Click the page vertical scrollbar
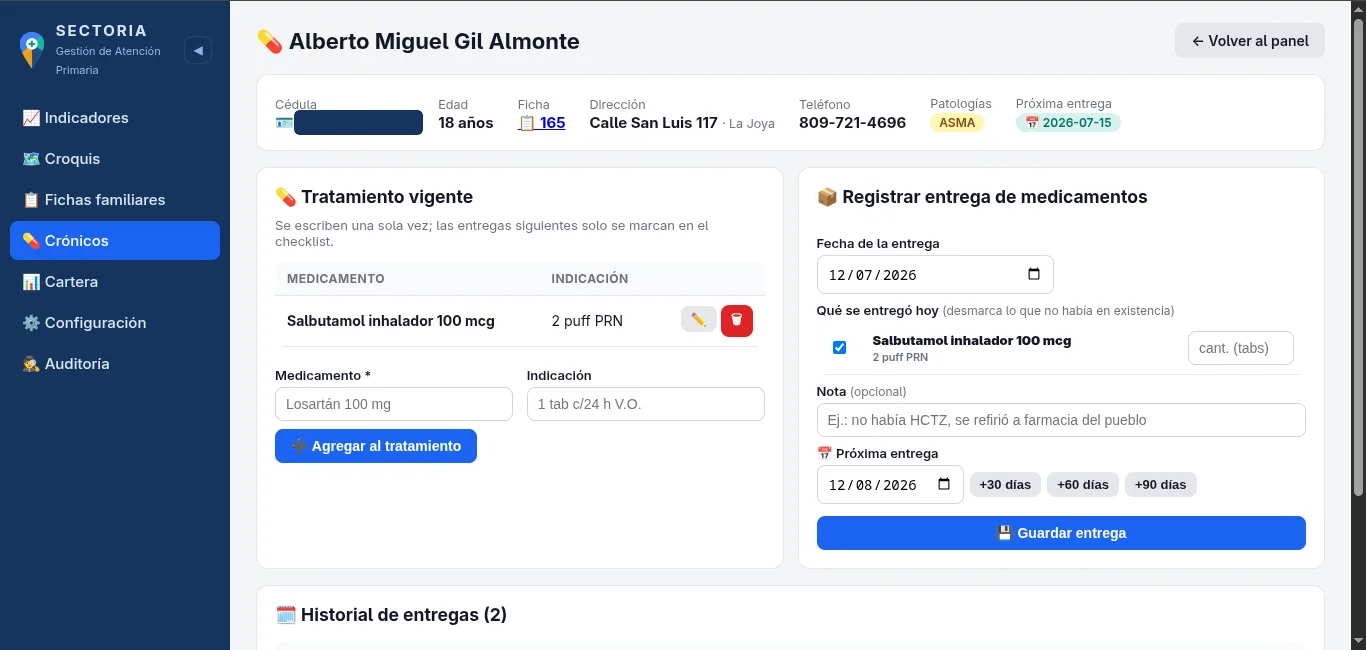This screenshot has width=1366, height=650. coord(1358,255)
